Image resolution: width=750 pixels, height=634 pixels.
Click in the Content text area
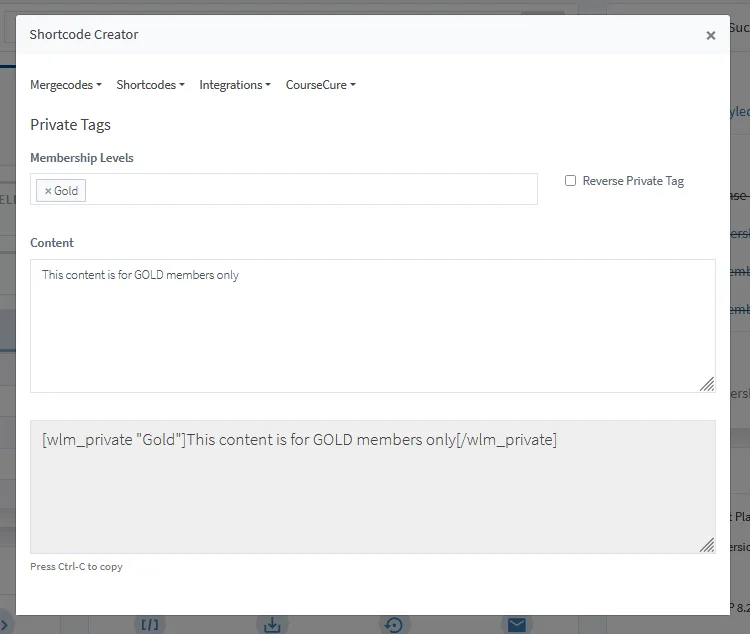tap(373, 326)
